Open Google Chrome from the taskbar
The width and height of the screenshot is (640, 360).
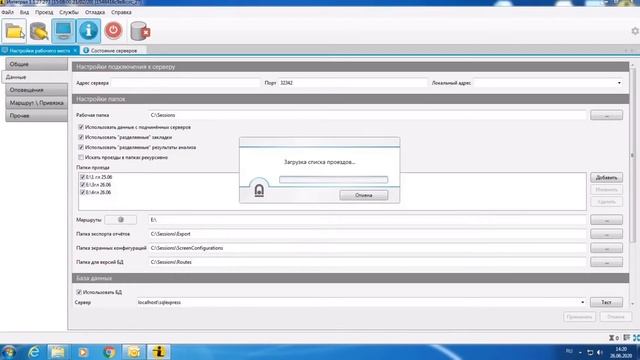[109, 352]
